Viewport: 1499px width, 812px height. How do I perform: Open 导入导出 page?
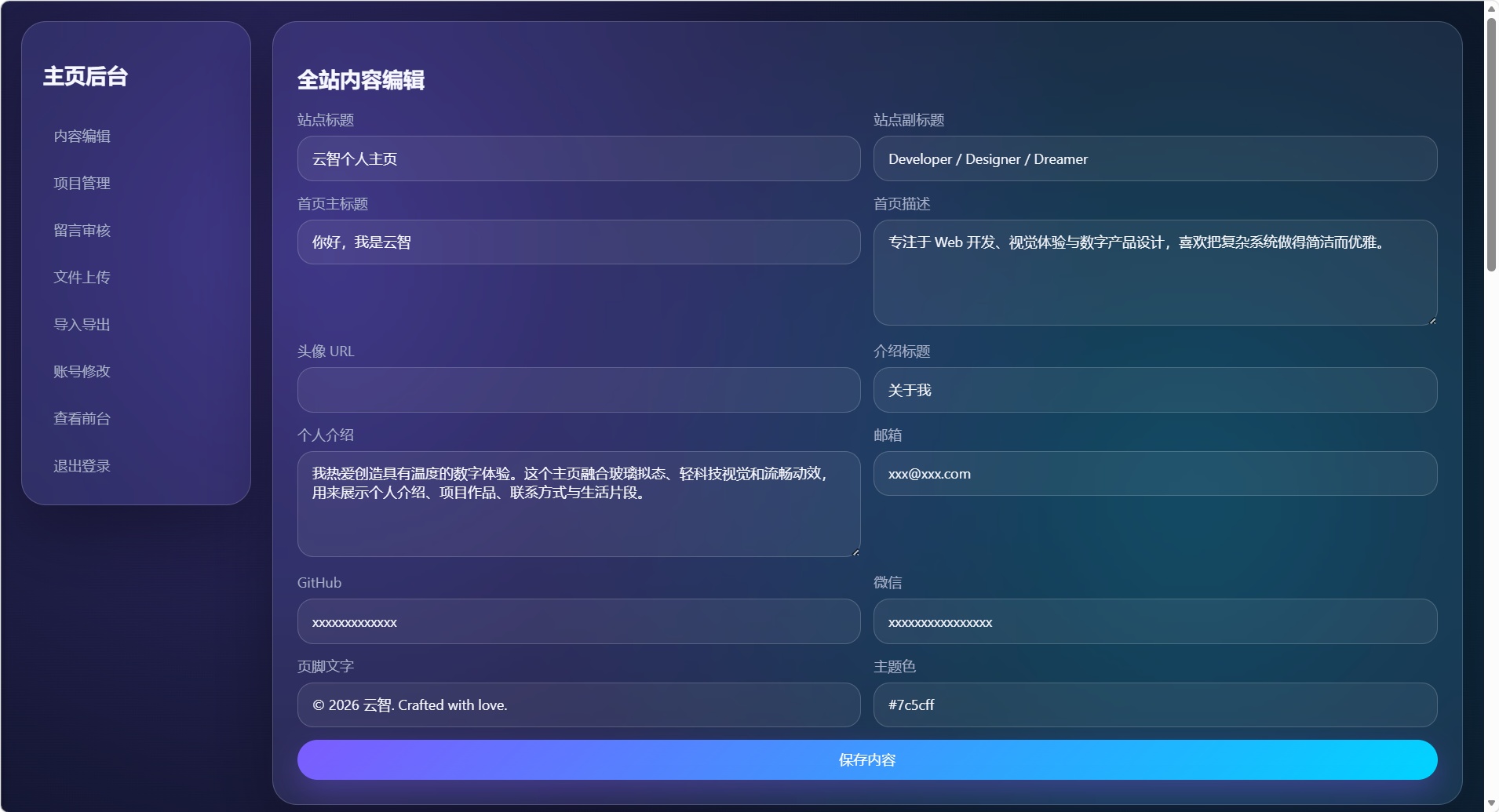coord(82,324)
